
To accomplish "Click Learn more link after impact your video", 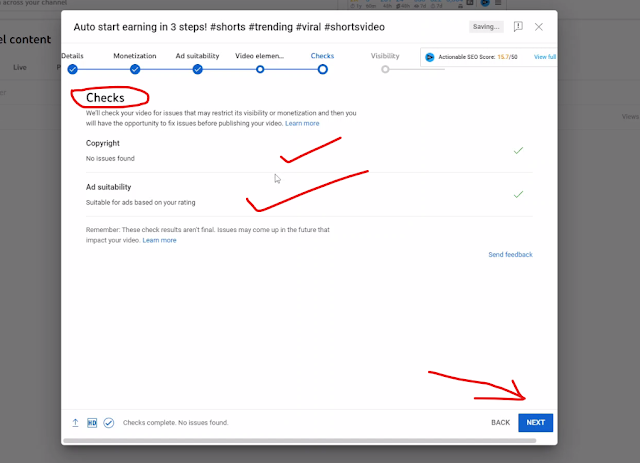I will (159, 240).
